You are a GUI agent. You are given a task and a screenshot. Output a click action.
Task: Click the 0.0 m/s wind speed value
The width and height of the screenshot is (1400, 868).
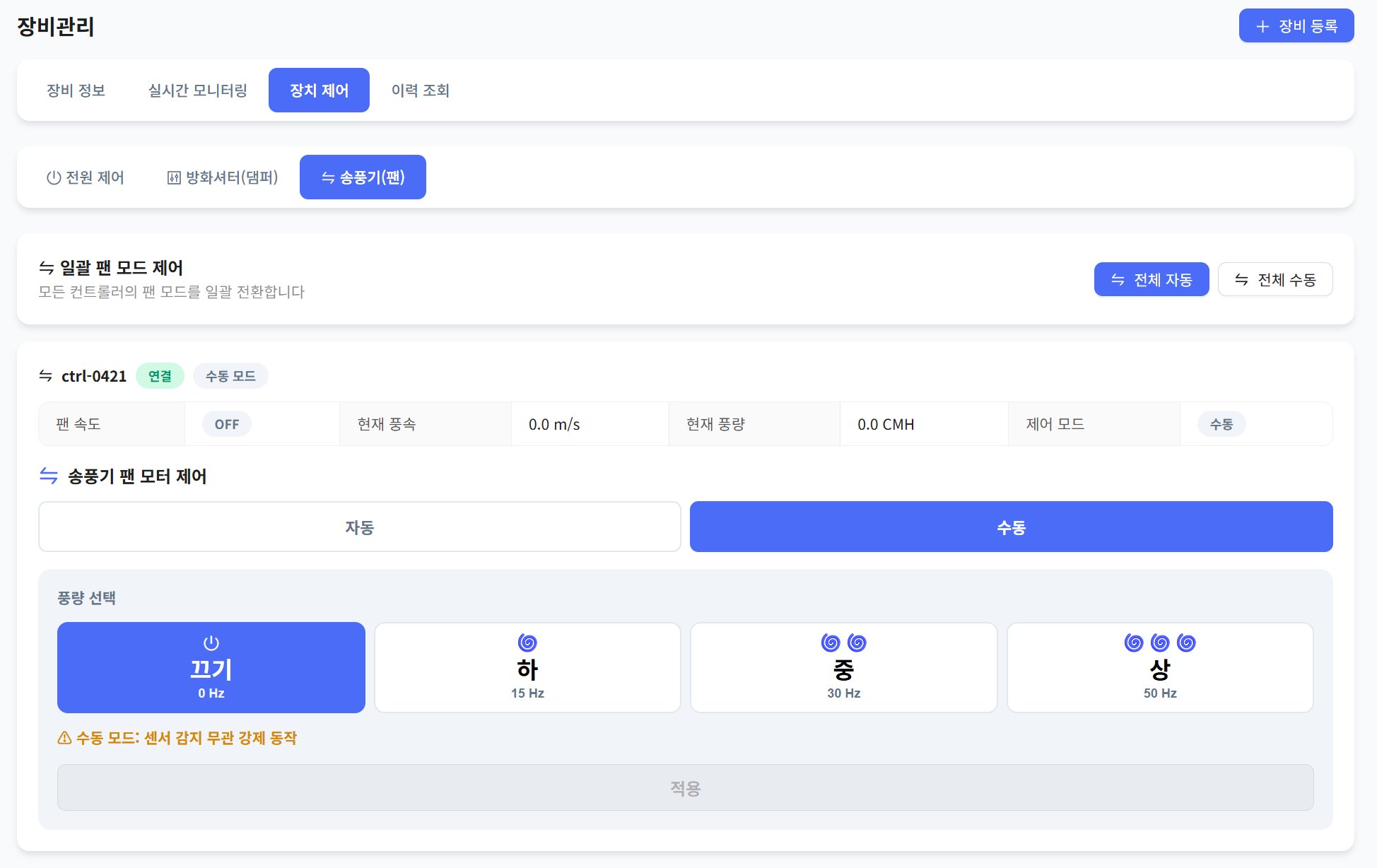554,424
